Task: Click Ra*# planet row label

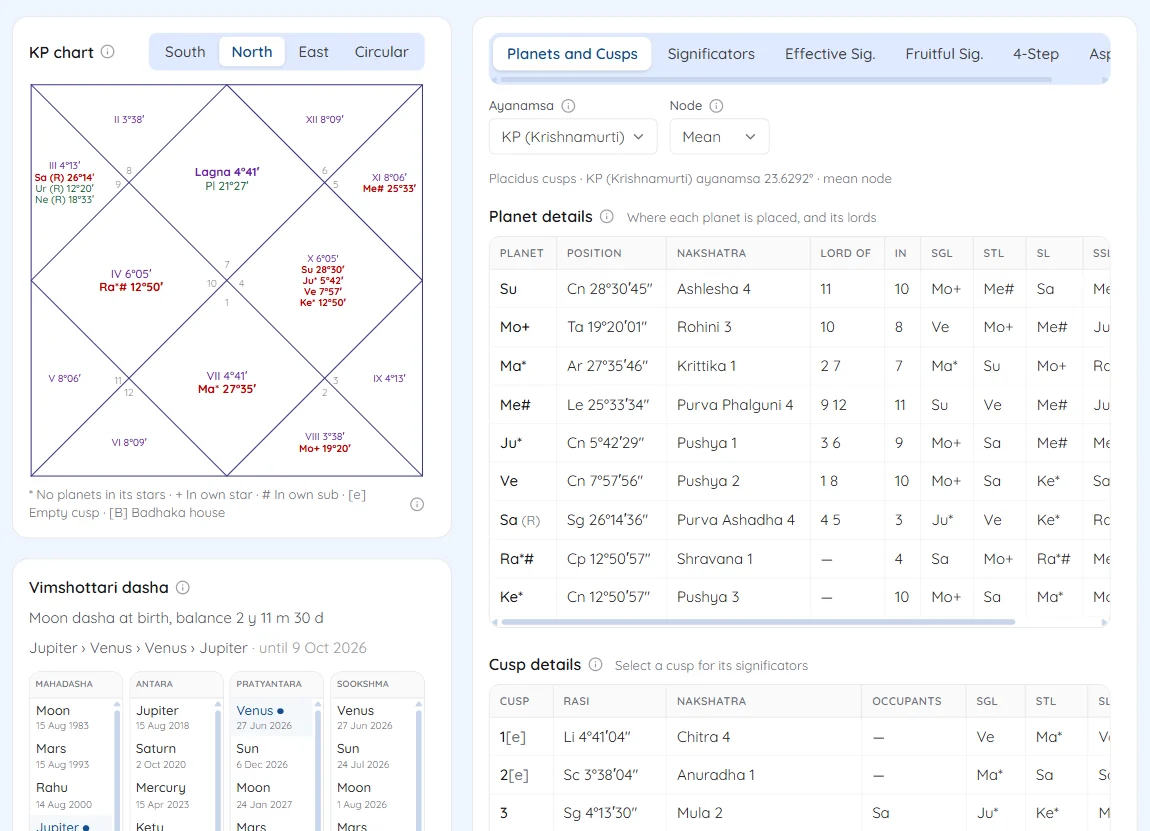Action: click(x=516, y=559)
